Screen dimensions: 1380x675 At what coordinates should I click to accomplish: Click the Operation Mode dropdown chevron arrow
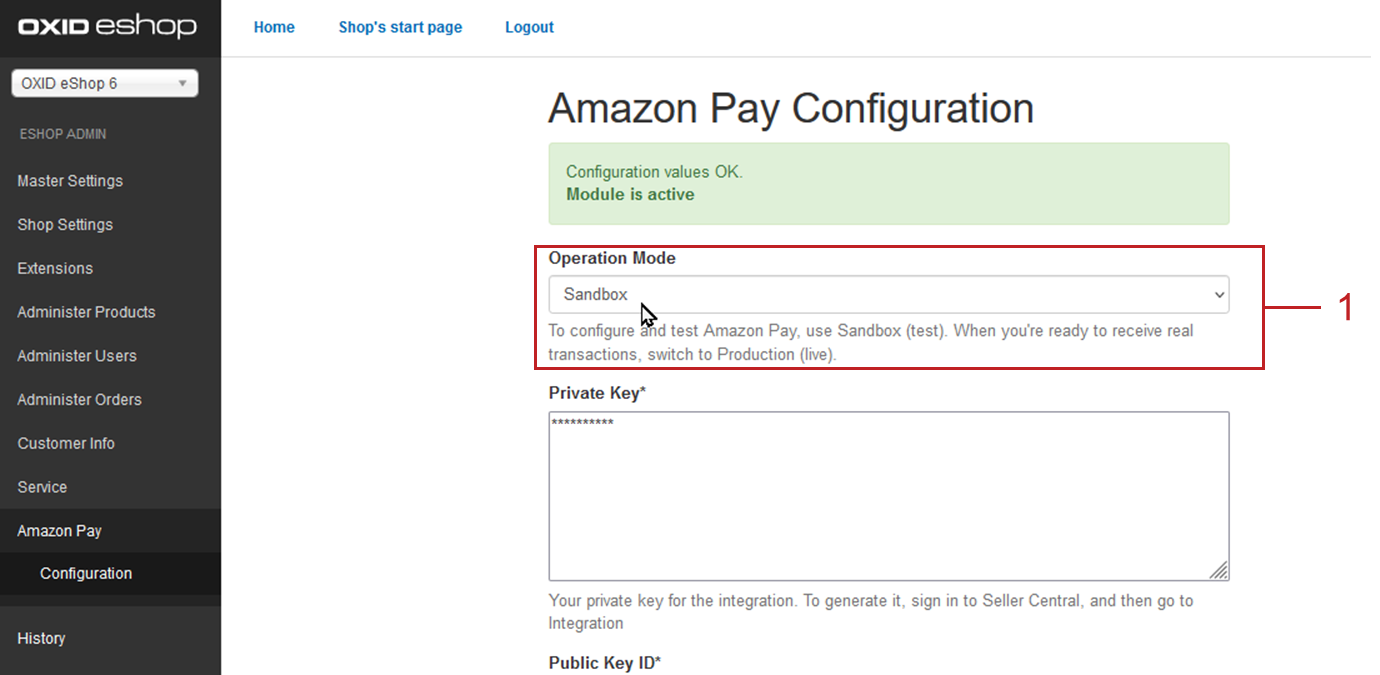pyautogui.click(x=1219, y=295)
